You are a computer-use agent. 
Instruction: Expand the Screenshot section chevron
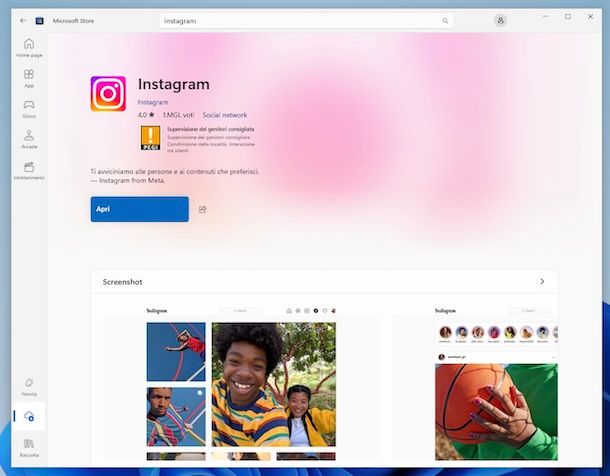542,281
